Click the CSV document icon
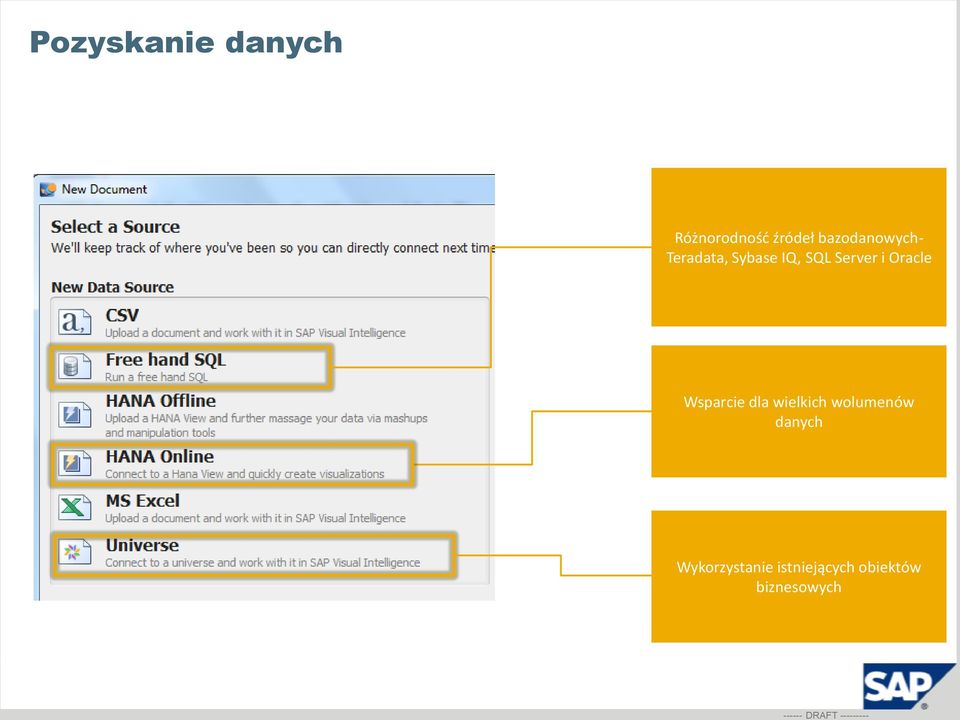Screen dimensions: 960x720 pyautogui.click(x=75, y=321)
